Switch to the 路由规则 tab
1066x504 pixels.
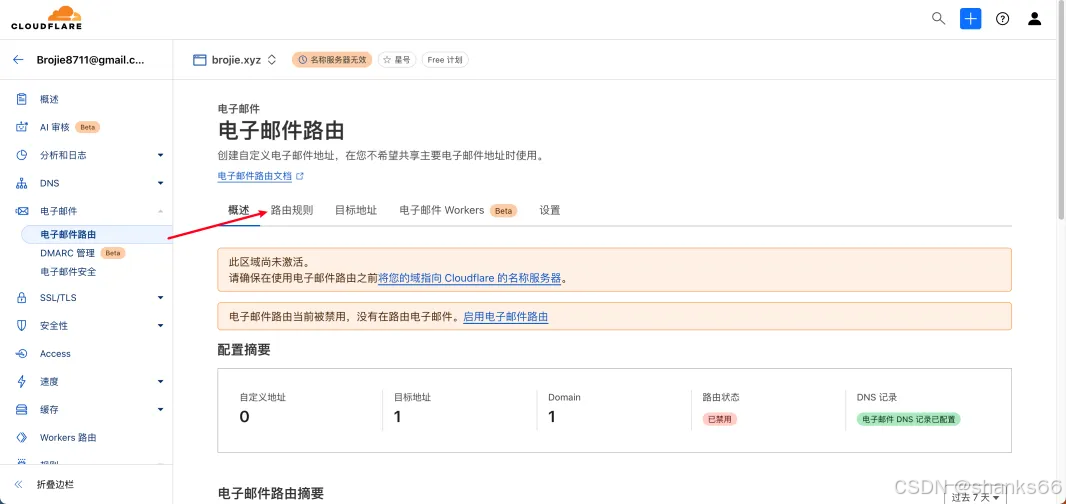[x=292, y=210]
